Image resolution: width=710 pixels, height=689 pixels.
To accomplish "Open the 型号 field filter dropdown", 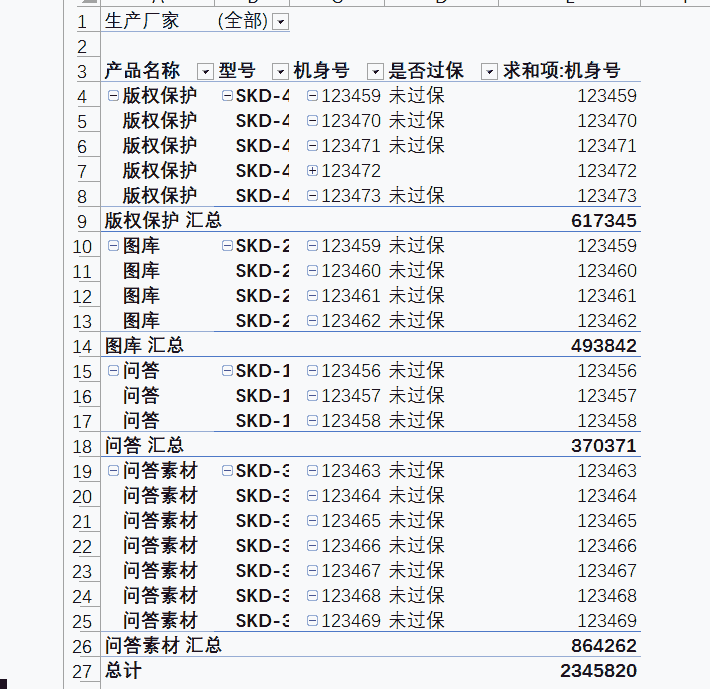I will pyautogui.click(x=281, y=72).
